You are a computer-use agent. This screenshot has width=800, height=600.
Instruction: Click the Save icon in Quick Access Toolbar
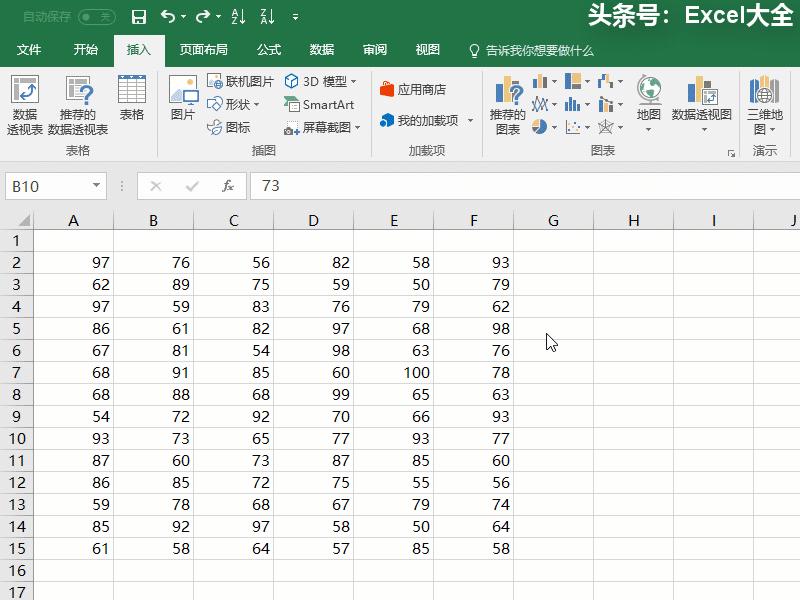point(138,16)
